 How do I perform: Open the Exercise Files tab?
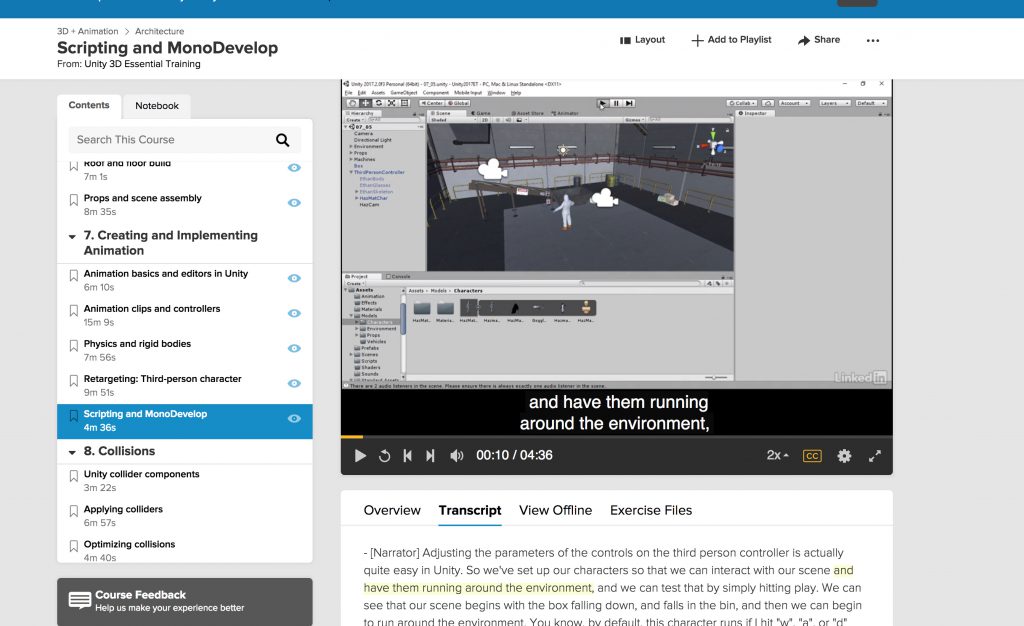coord(651,510)
